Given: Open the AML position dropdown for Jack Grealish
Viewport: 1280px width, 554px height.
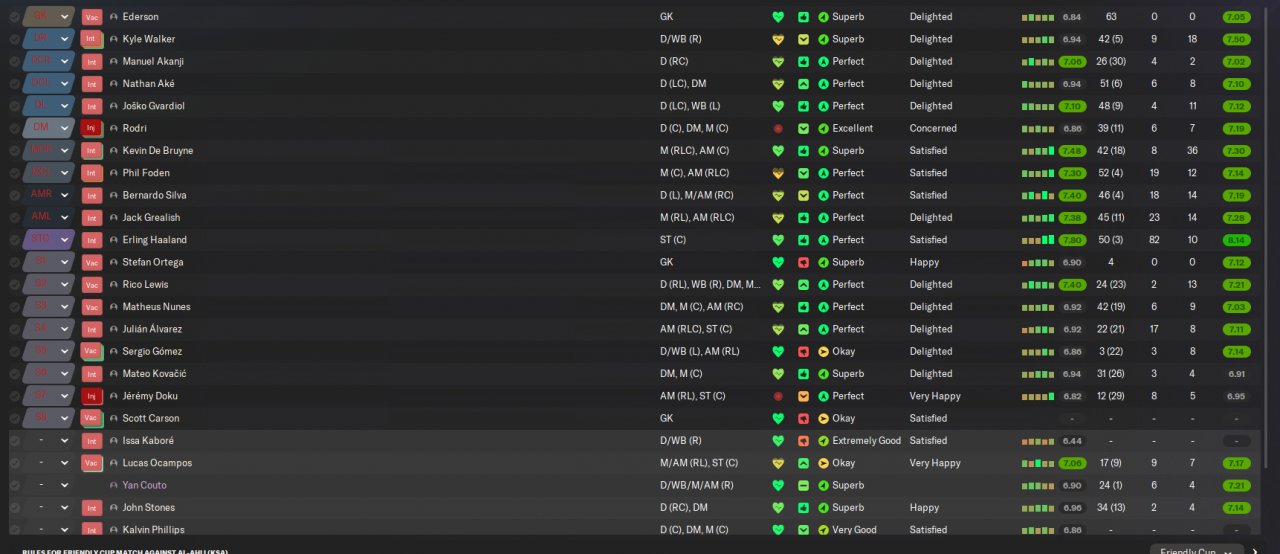Looking at the screenshot, I should pyautogui.click(x=49, y=218).
